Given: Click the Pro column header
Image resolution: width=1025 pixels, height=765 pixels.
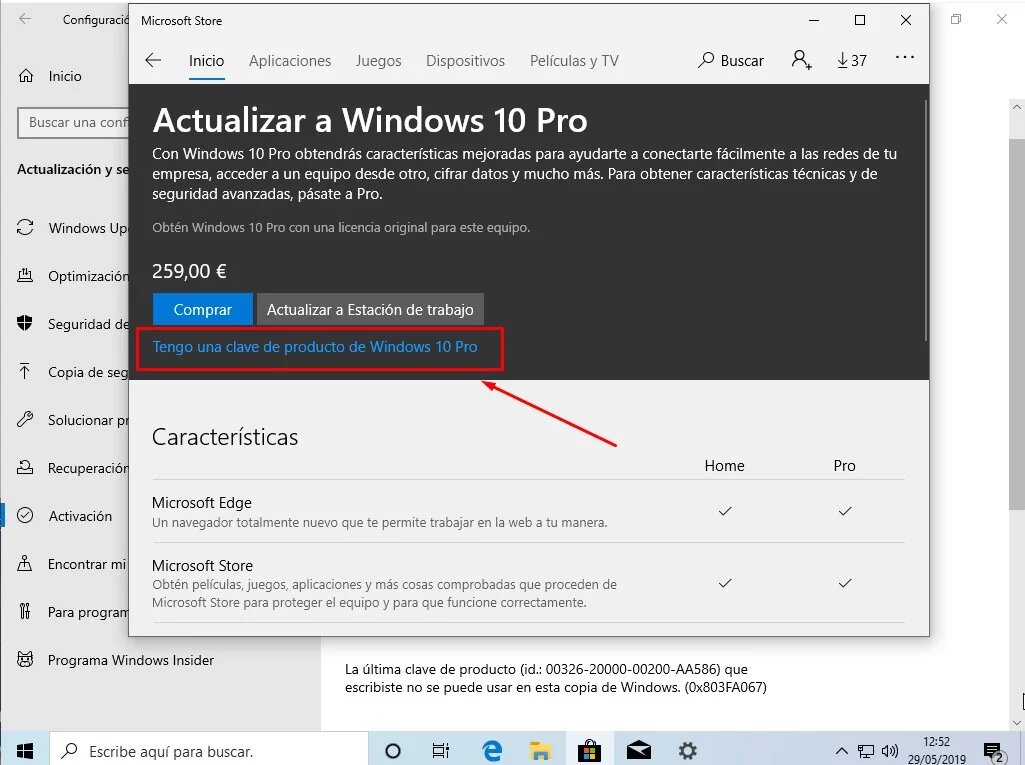Looking at the screenshot, I should point(845,466).
